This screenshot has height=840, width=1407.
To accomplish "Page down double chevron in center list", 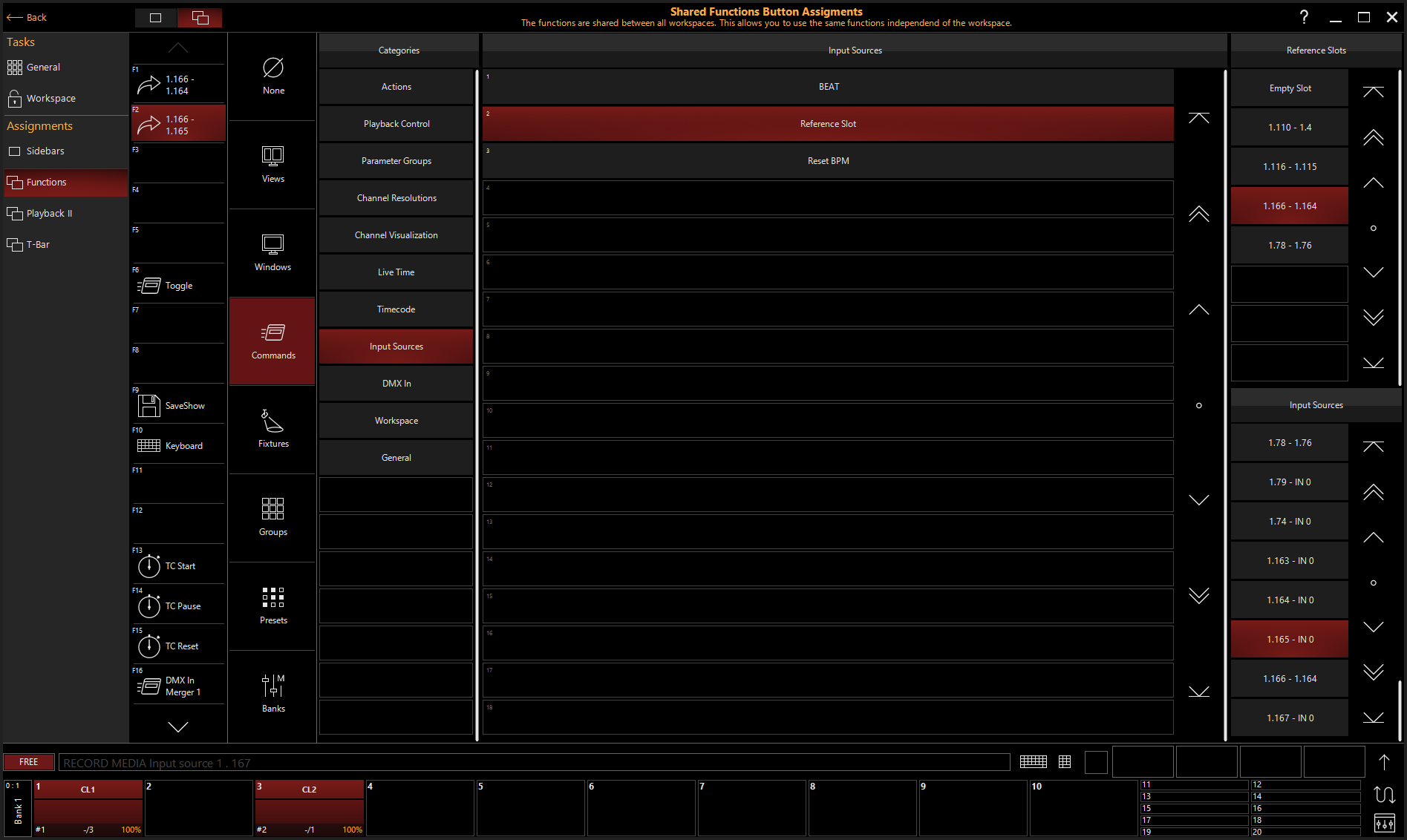I will point(1198,596).
